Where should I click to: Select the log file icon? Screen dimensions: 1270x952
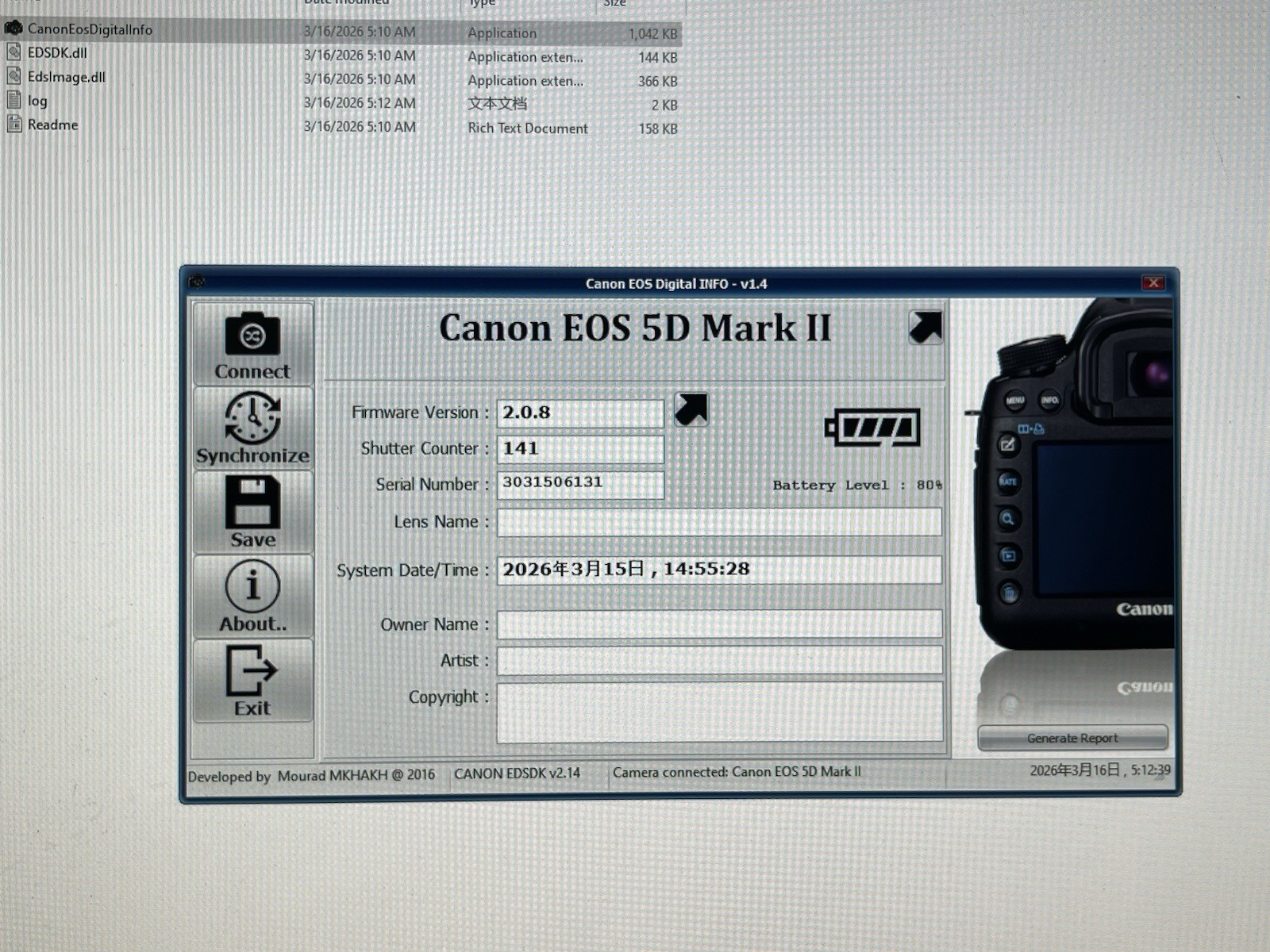coord(13,100)
